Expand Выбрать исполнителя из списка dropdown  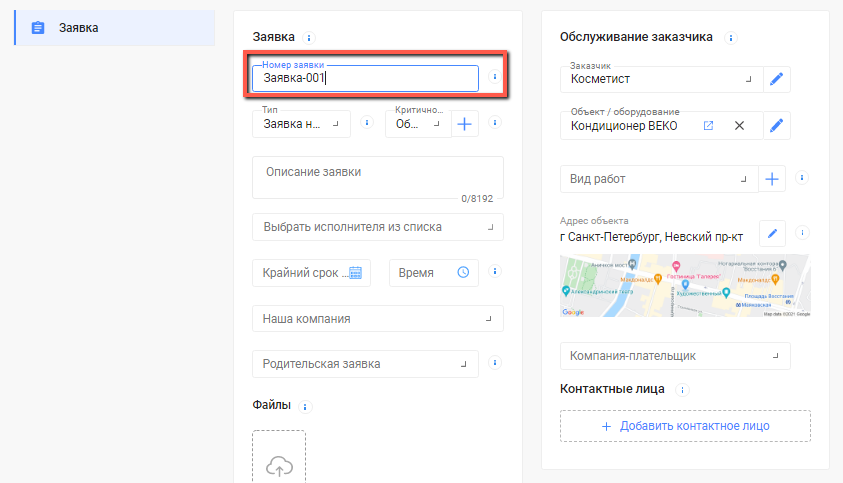(x=377, y=227)
